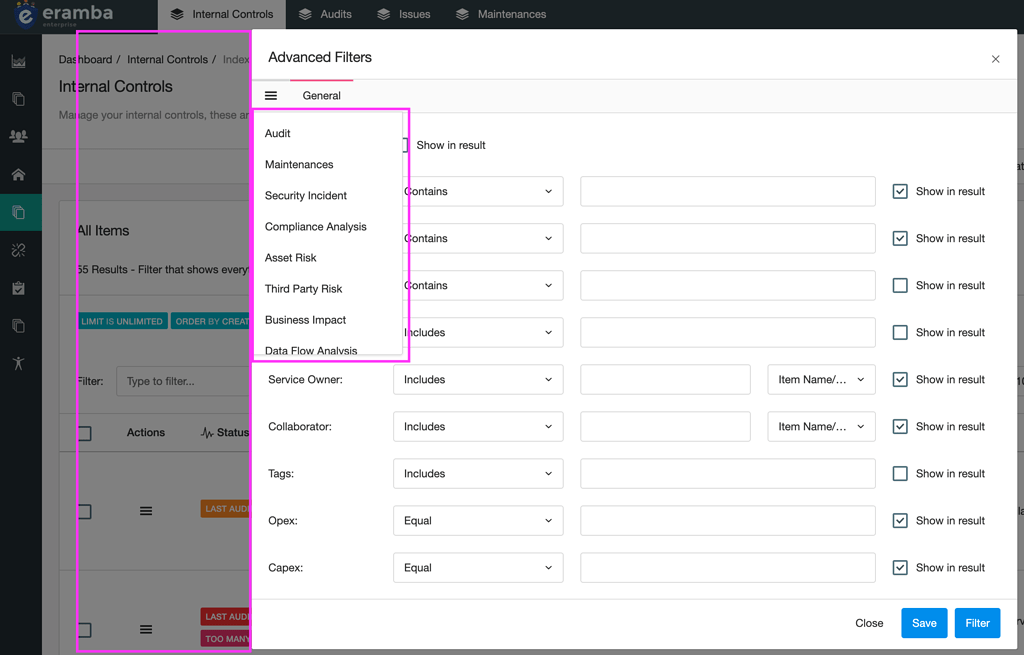Open the accessibility person sidebar icon

pos(18,364)
